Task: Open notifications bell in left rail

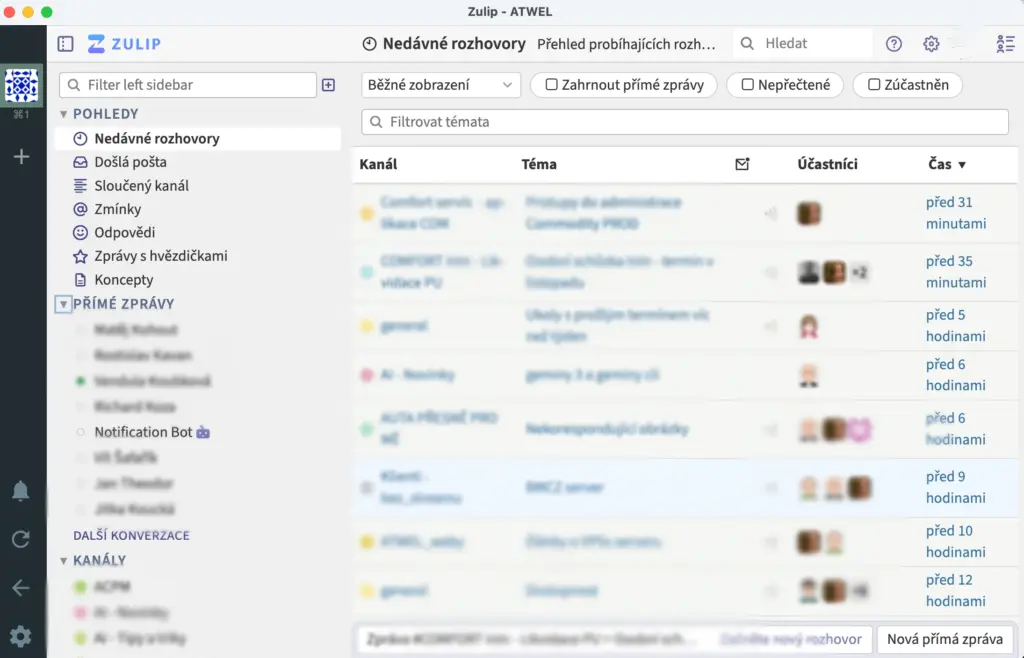Action: click(x=21, y=490)
